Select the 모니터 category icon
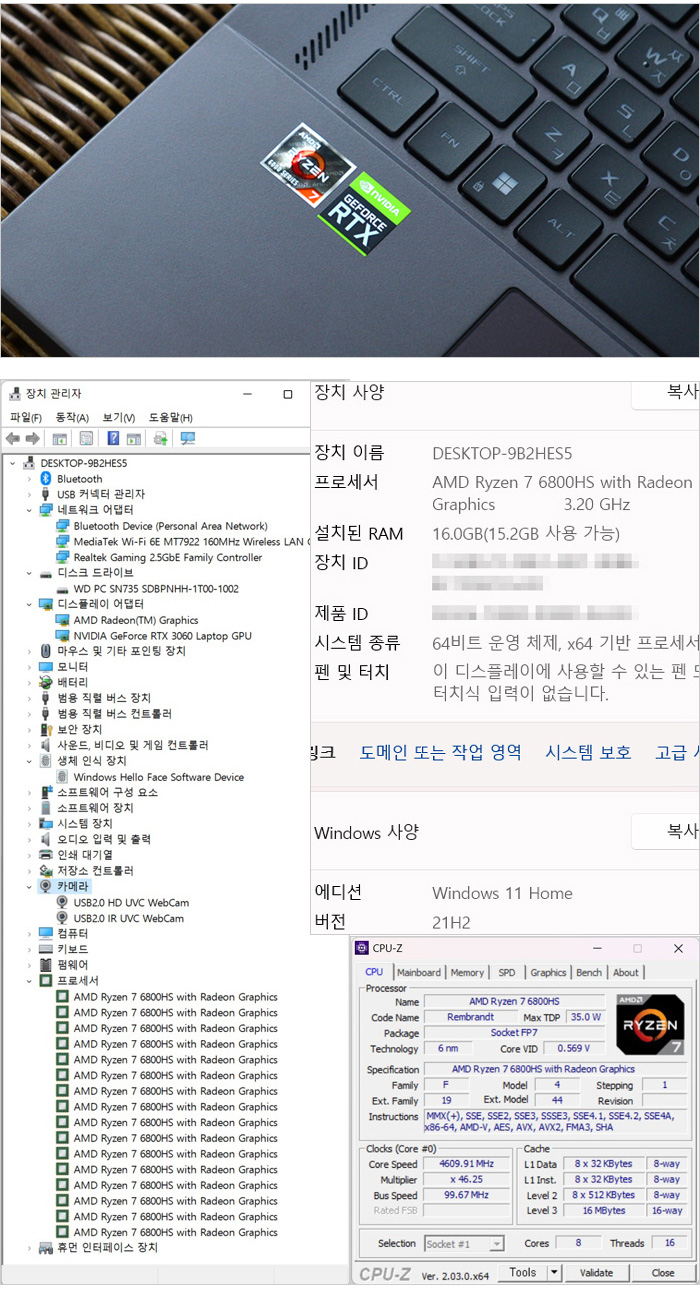This screenshot has width=700, height=1289. [45, 667]
